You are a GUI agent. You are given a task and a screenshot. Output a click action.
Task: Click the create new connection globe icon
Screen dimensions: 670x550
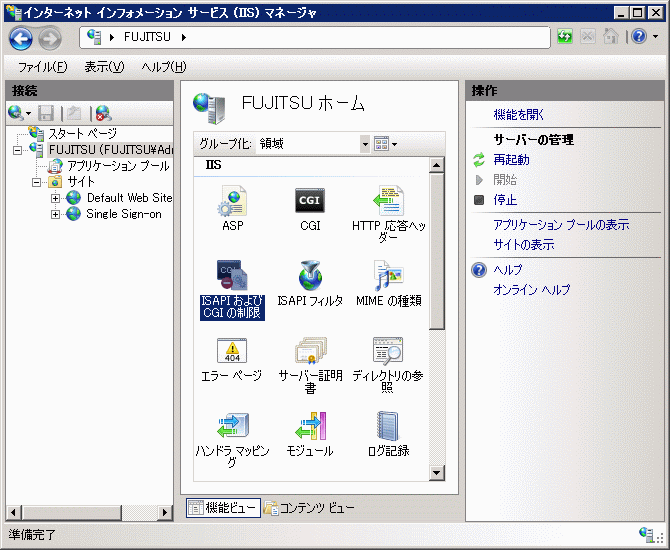coord(16,113)
